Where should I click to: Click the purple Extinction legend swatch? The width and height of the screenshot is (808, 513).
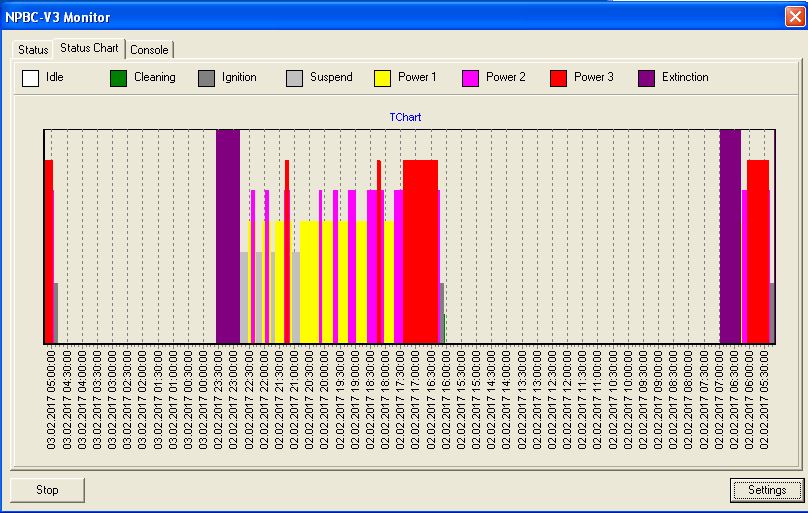tap(646, 78)
